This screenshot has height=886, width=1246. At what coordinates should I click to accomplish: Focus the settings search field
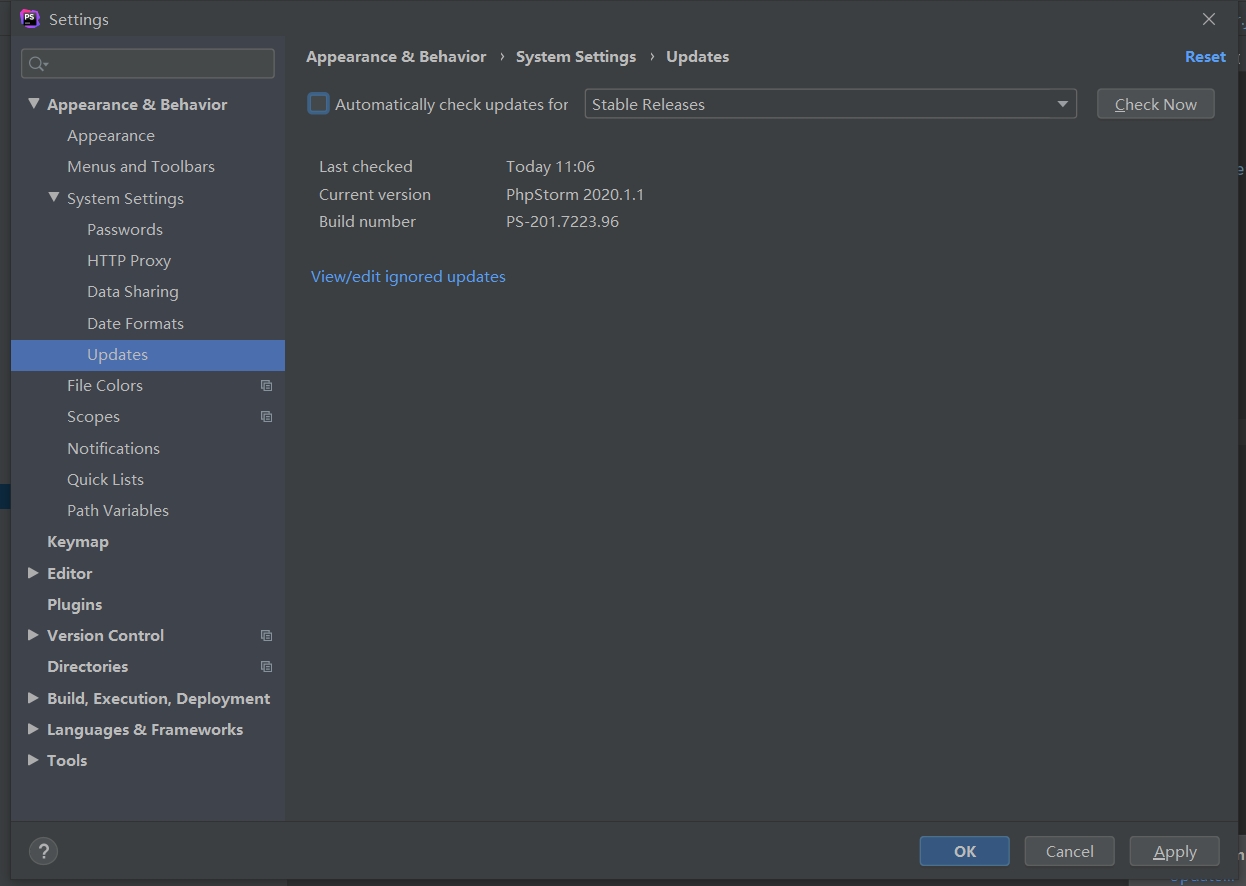coord(148,64)
